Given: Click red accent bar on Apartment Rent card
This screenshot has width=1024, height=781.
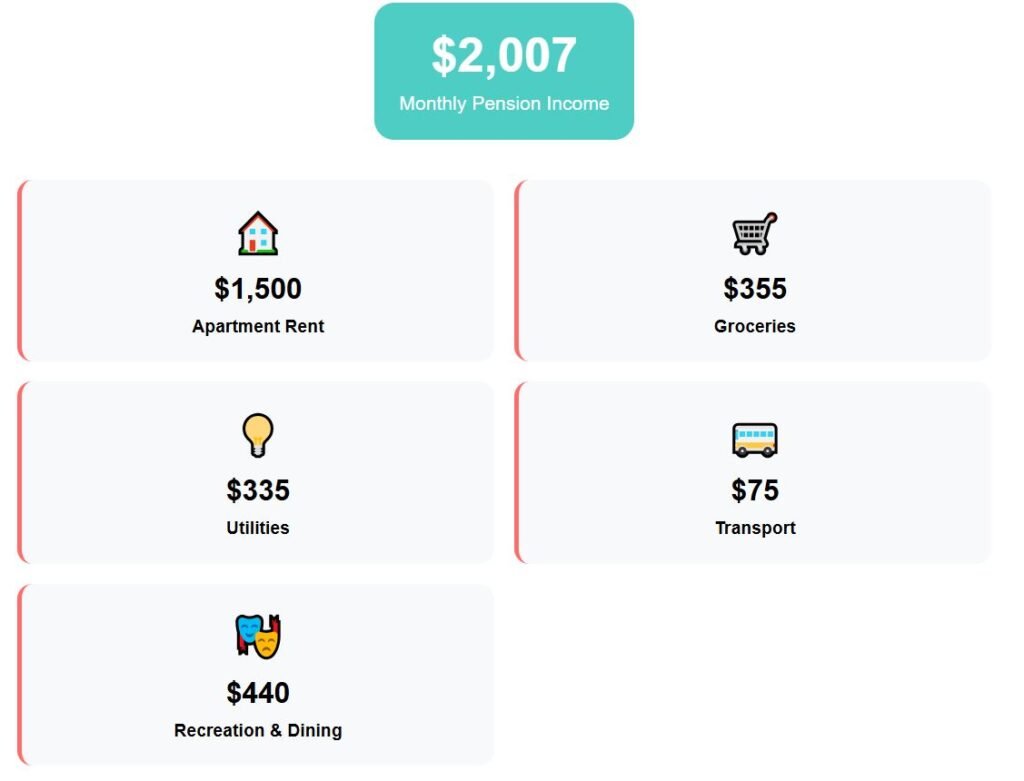Looking at the screenshot, I should [20, 270].
